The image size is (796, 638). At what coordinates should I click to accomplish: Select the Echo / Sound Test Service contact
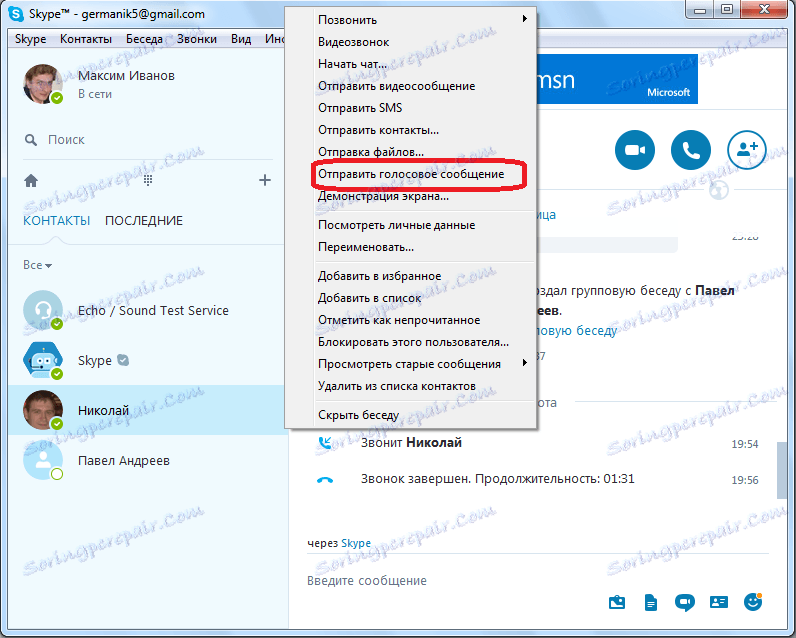point(148,311)
